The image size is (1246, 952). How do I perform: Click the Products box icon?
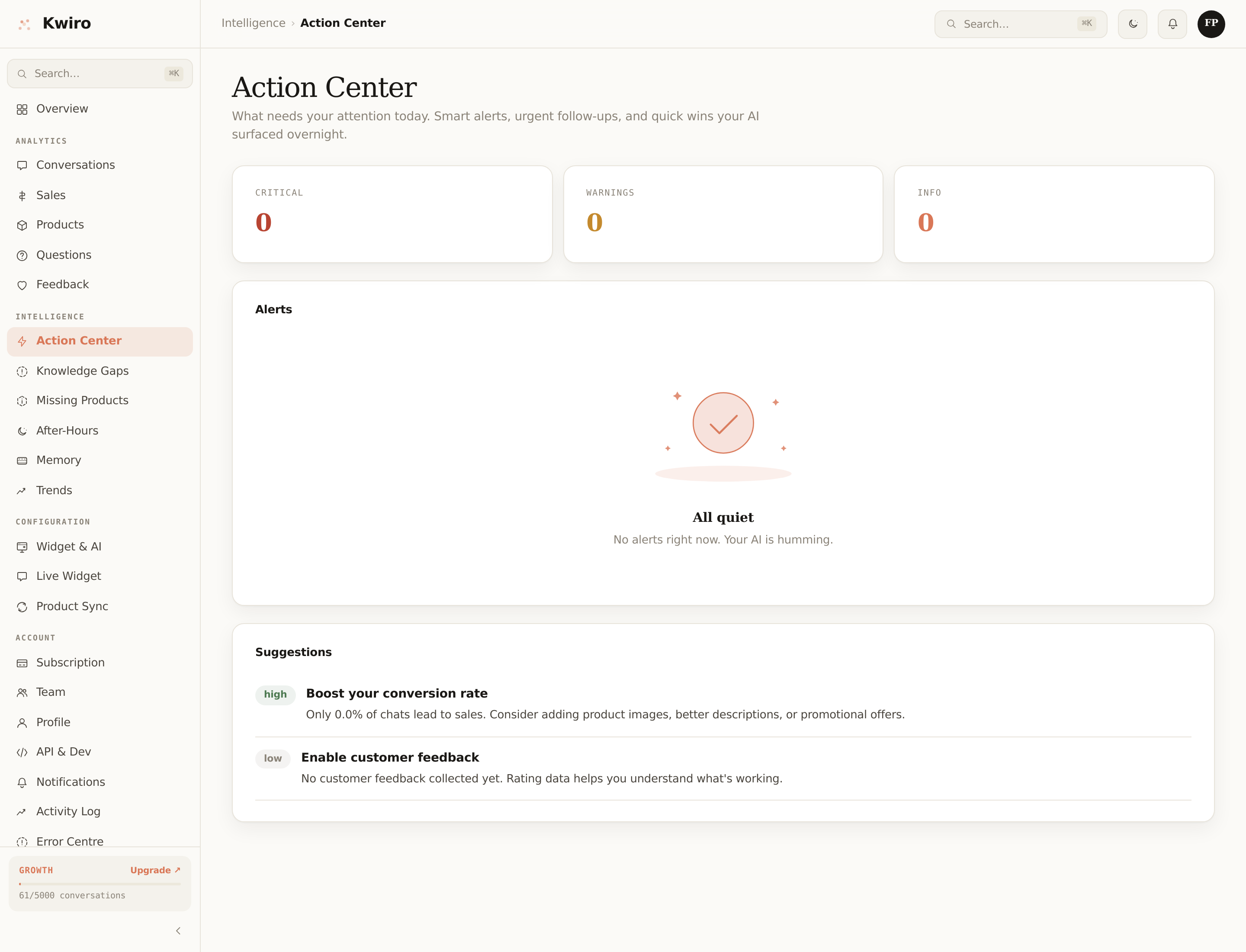(22, 225)
